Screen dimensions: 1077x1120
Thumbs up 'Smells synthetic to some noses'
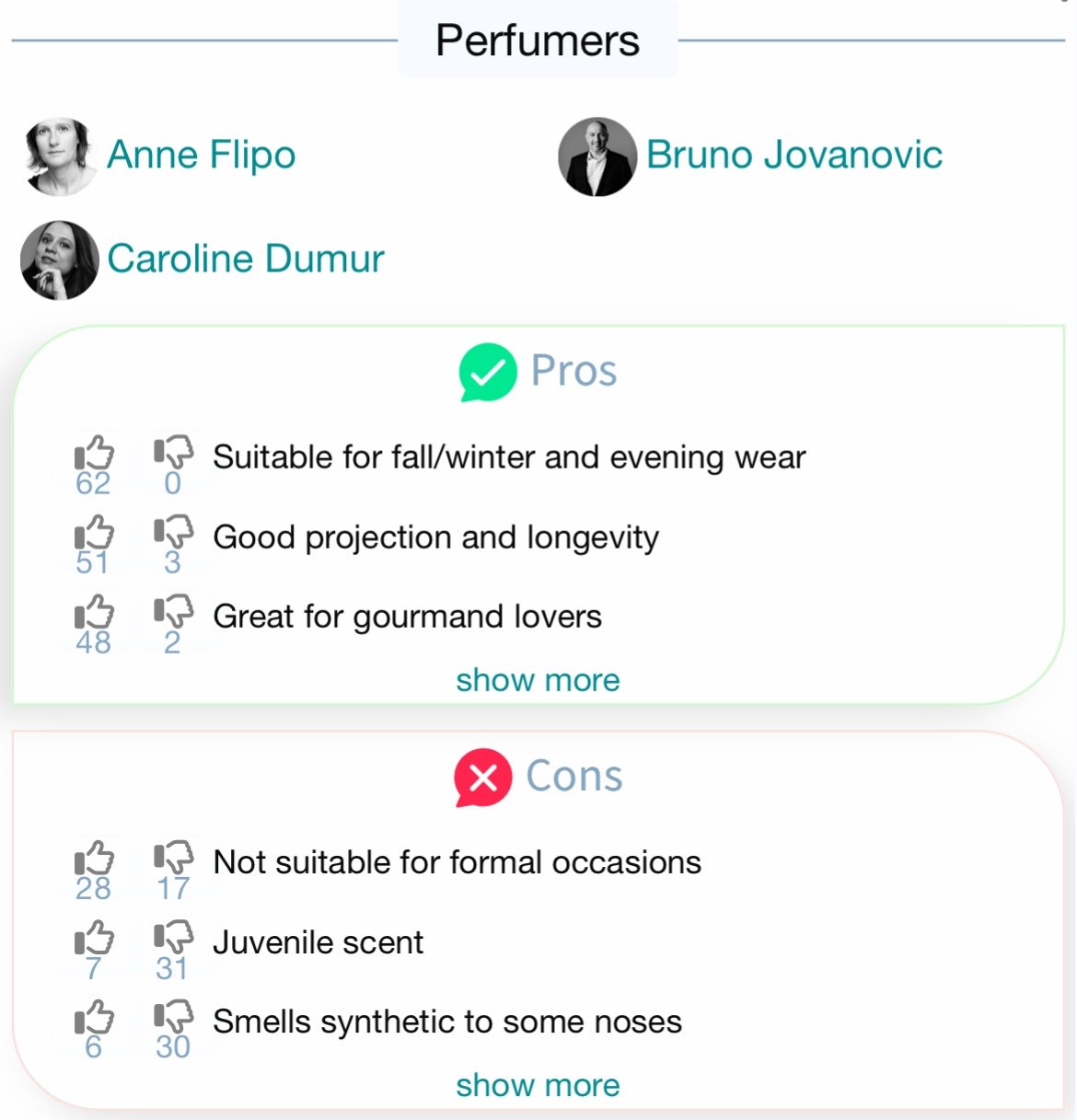(94, 1018)
